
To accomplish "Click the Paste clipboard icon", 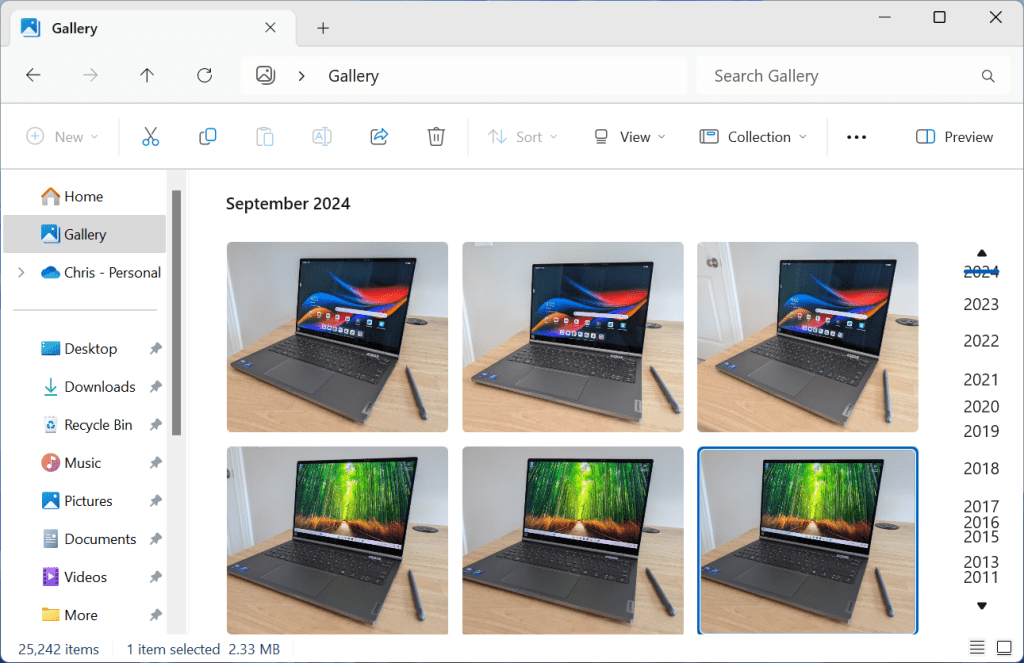I will [x=264, y=137].
